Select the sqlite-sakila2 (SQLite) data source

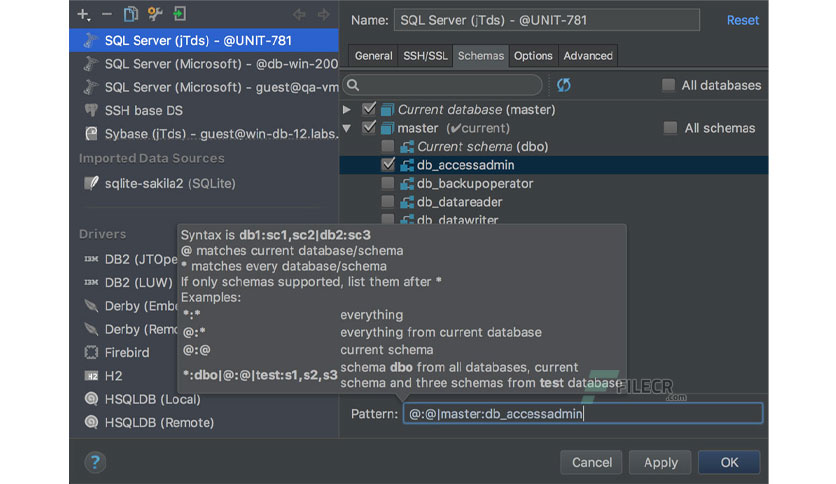tap(204, 183)
